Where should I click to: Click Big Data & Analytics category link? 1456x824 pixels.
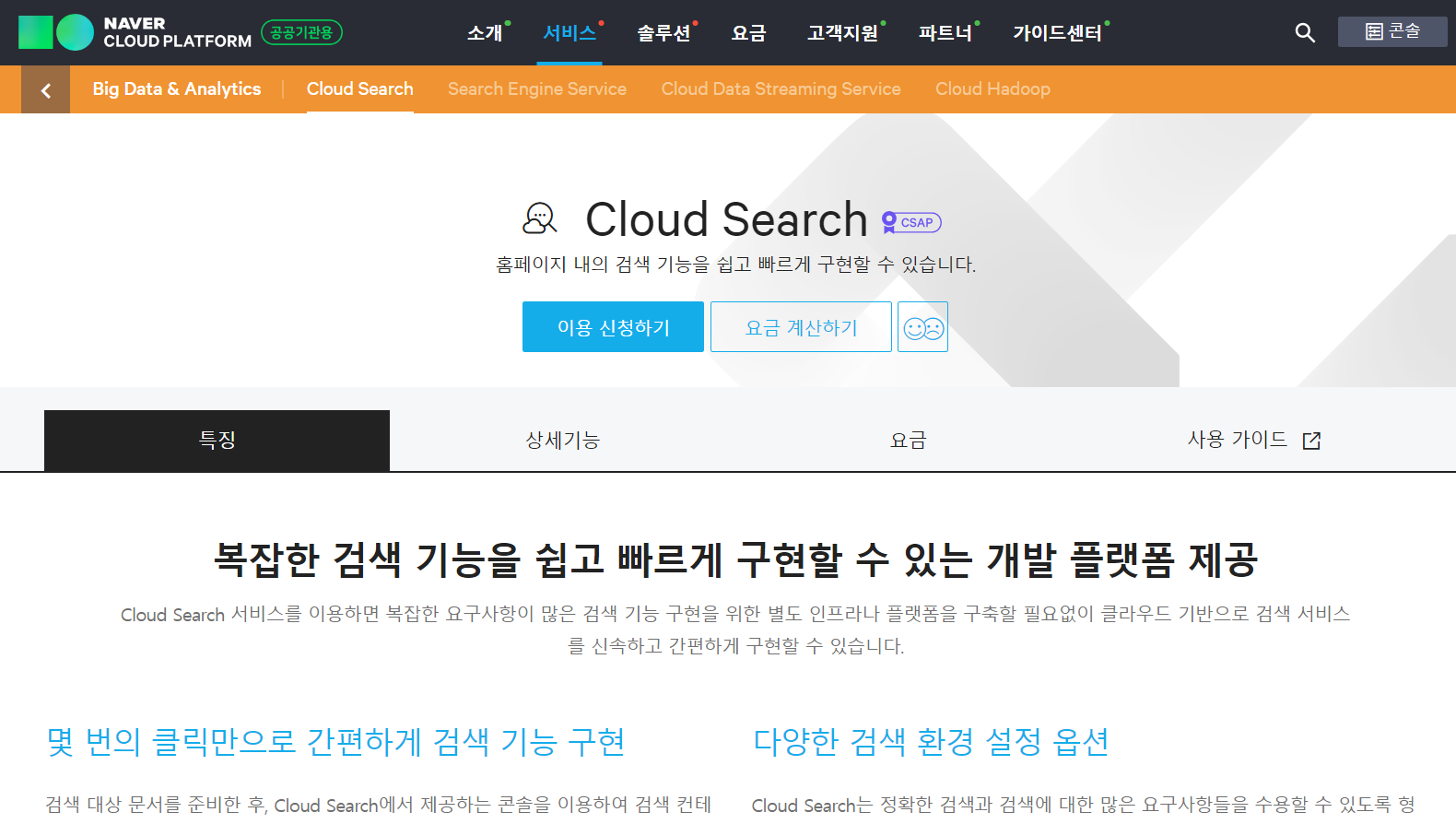click(177, 89)
